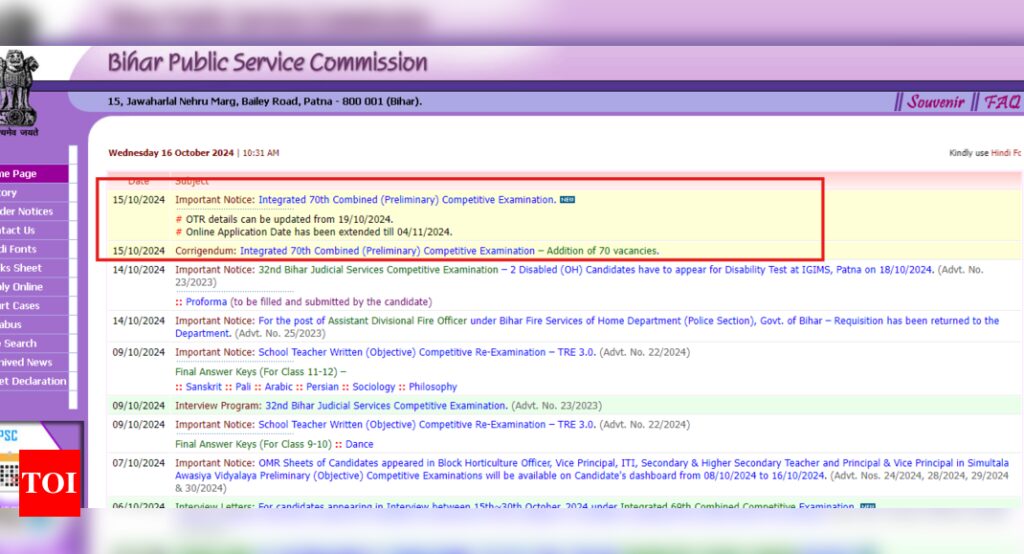Open Sanskrit final answer key

point(203,387)
